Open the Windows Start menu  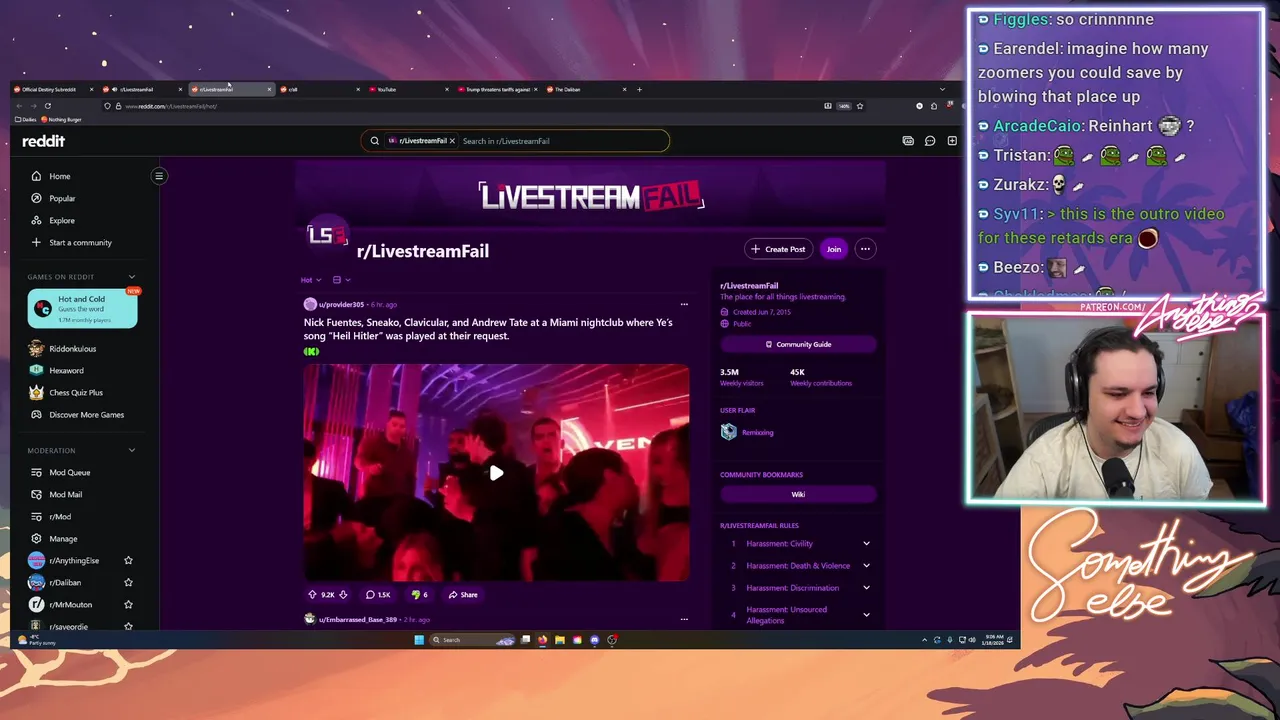coord(419,640)
